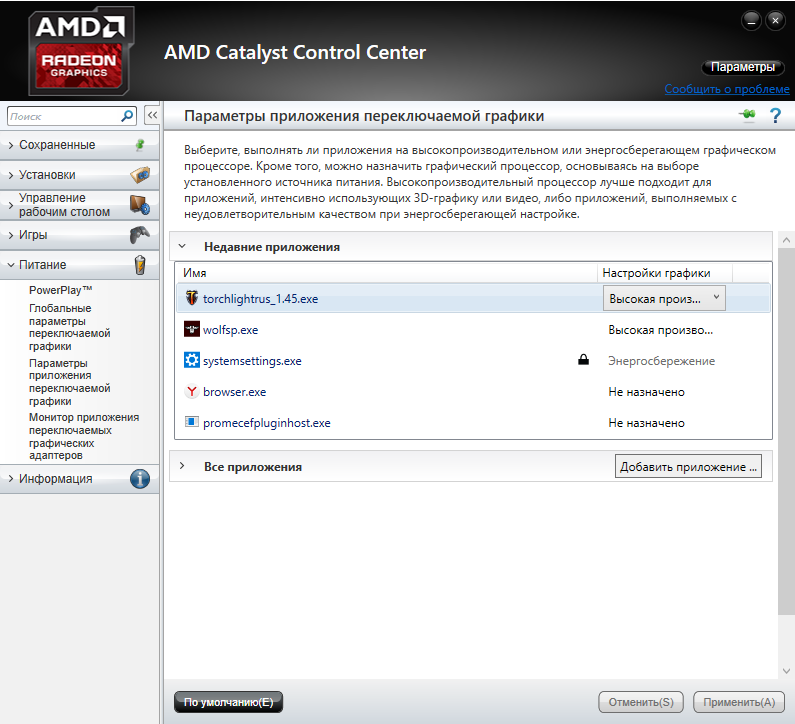Click Высокая произво... setting for wolfsp.exe
The image size is (795, 724).
coord(660,330)
